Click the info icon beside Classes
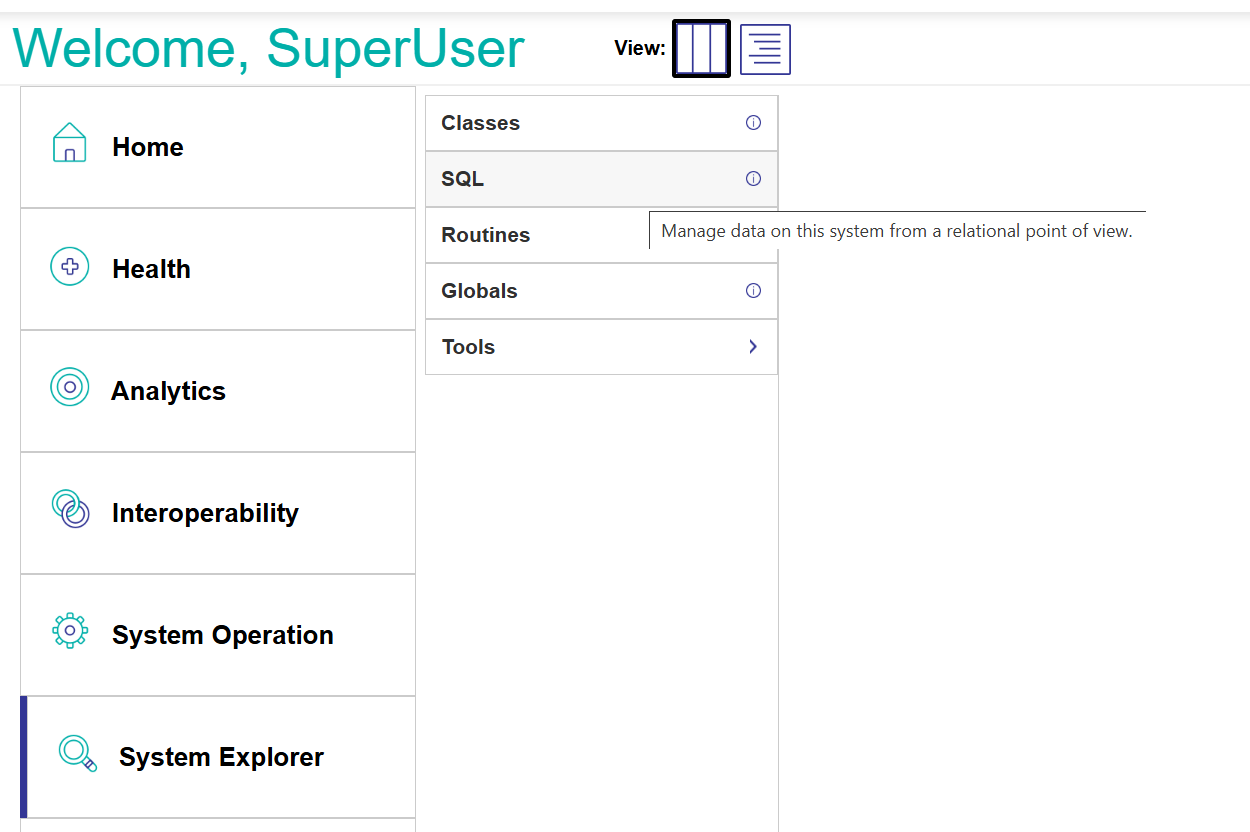Image resolution: width=1250 pixels, height=832 pixels. click(x=753, y=123)
